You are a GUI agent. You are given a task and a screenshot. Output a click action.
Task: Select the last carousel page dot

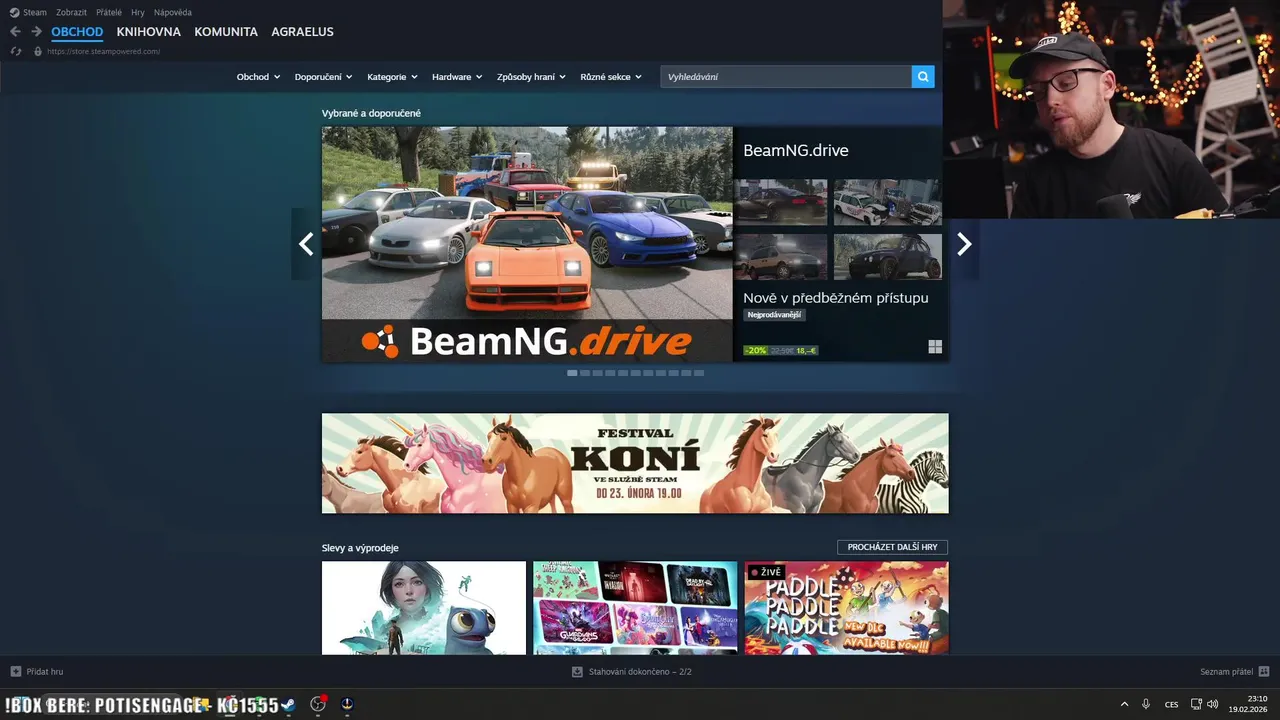click(x=699, y=373)
